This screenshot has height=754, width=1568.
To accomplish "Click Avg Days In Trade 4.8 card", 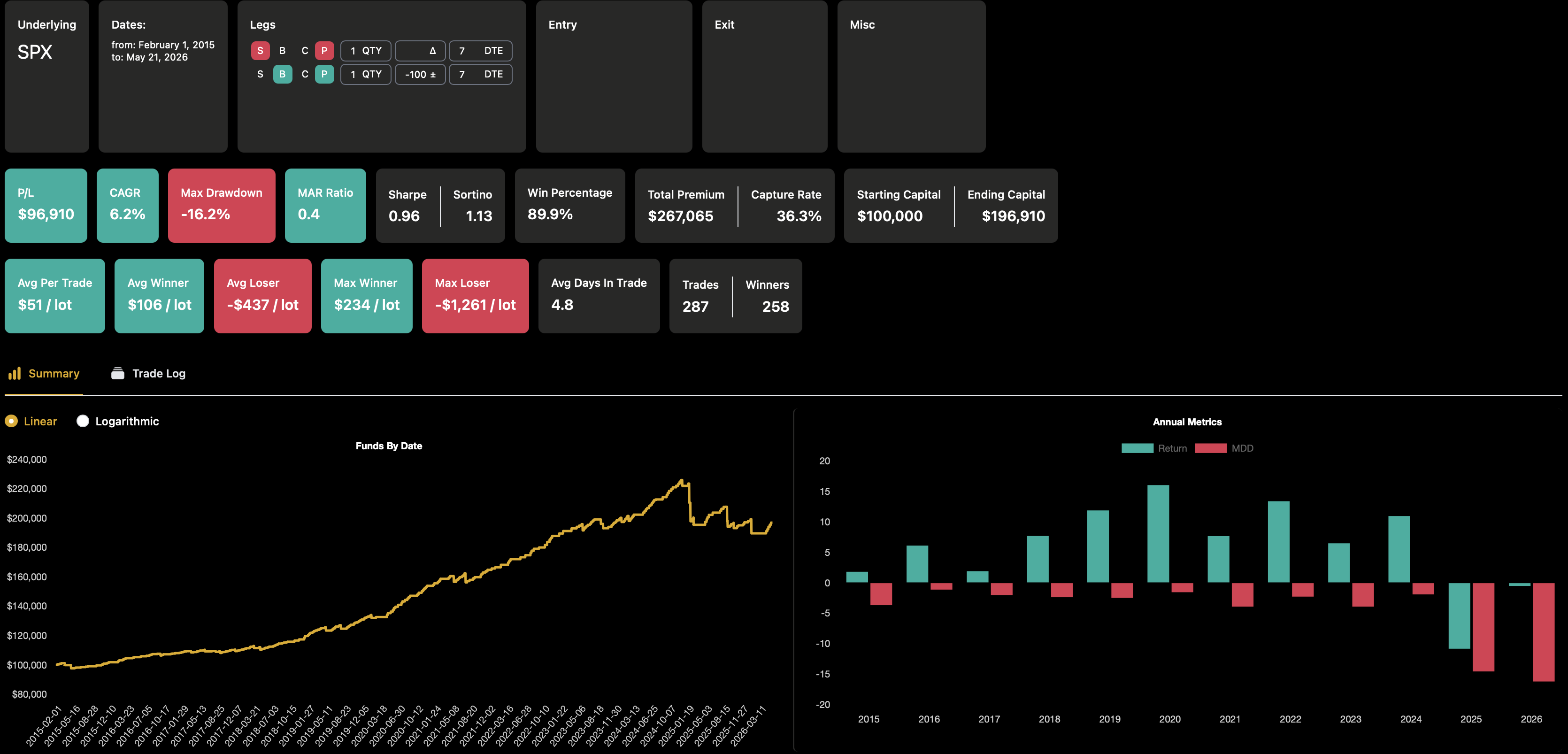I will (600, 296).
